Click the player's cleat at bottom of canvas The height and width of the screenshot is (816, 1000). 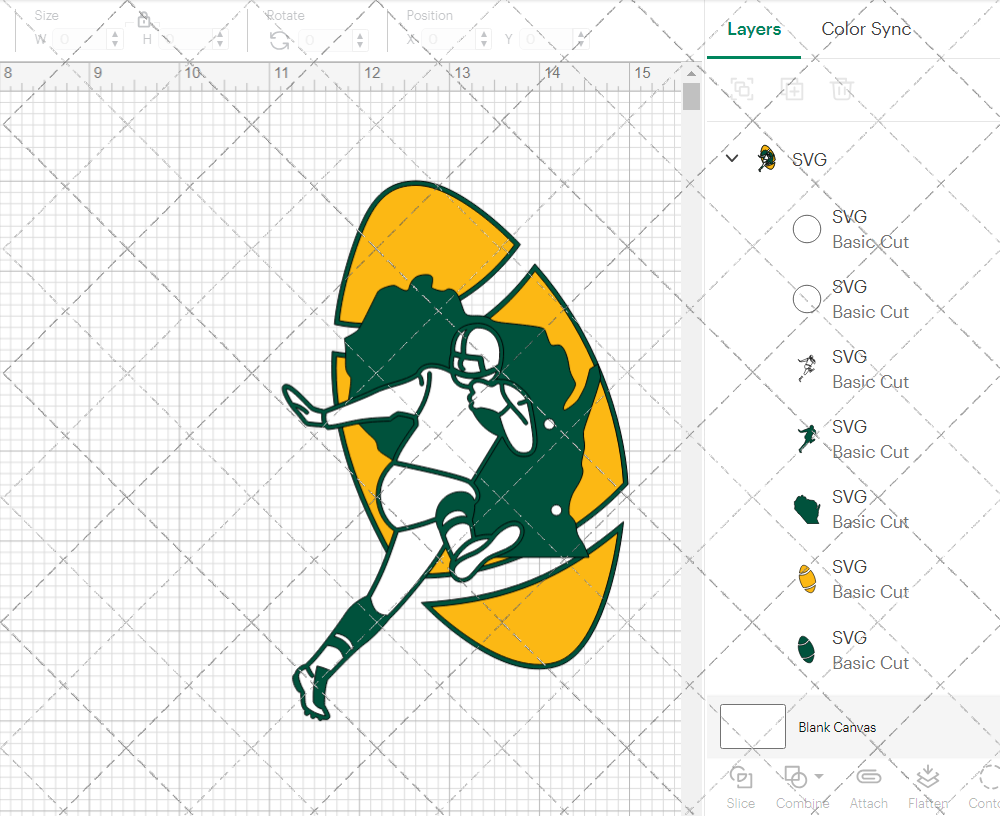(x=311, y=694)
